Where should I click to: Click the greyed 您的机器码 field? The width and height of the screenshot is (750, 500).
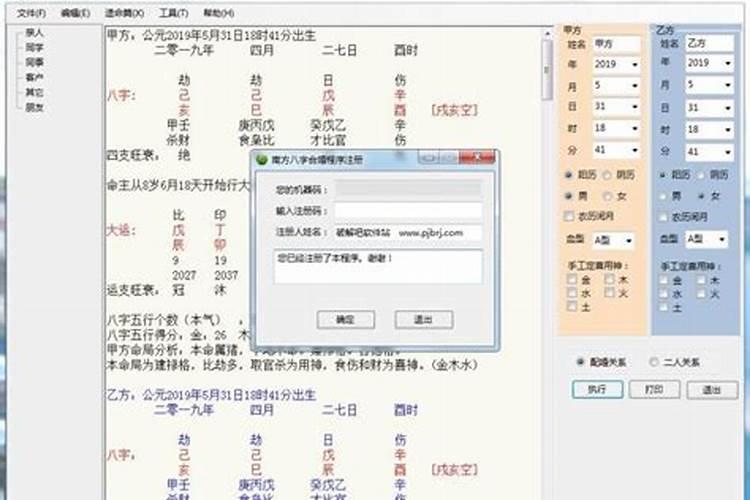(408, 189)
